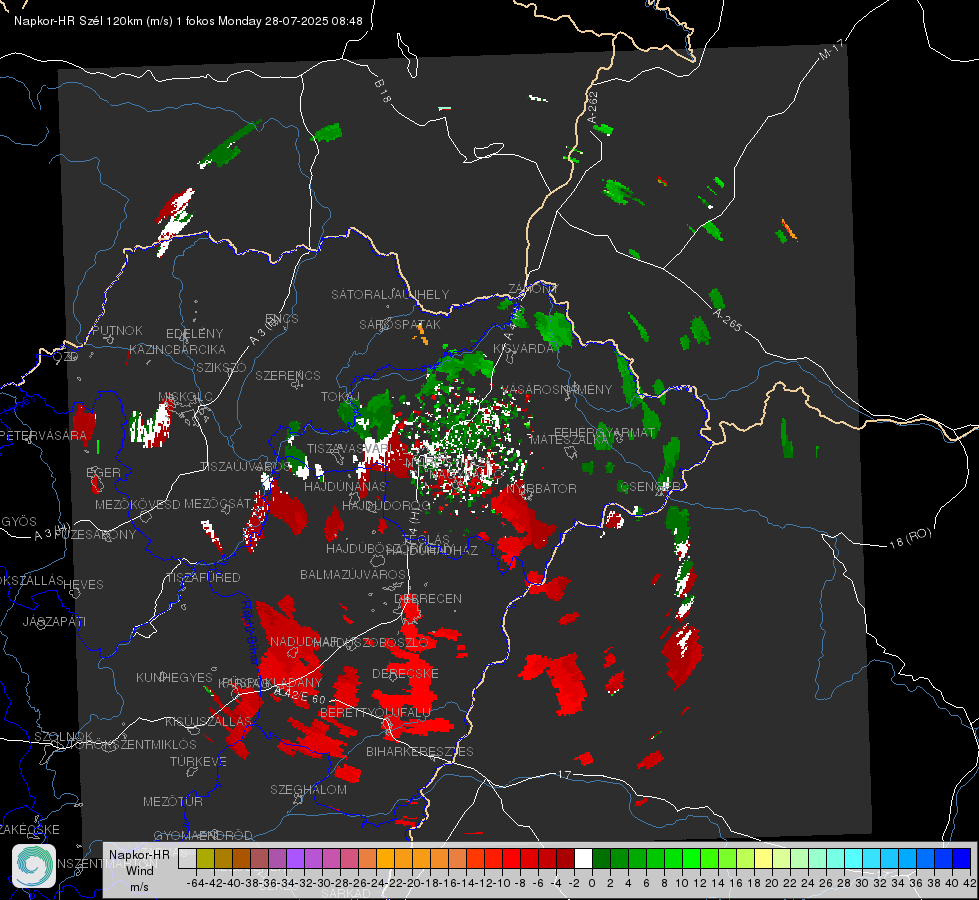Click the BIHARKERESZTES city label
Image resolution: width=979 pixels, height=900 pixels.
pos(420,751)
